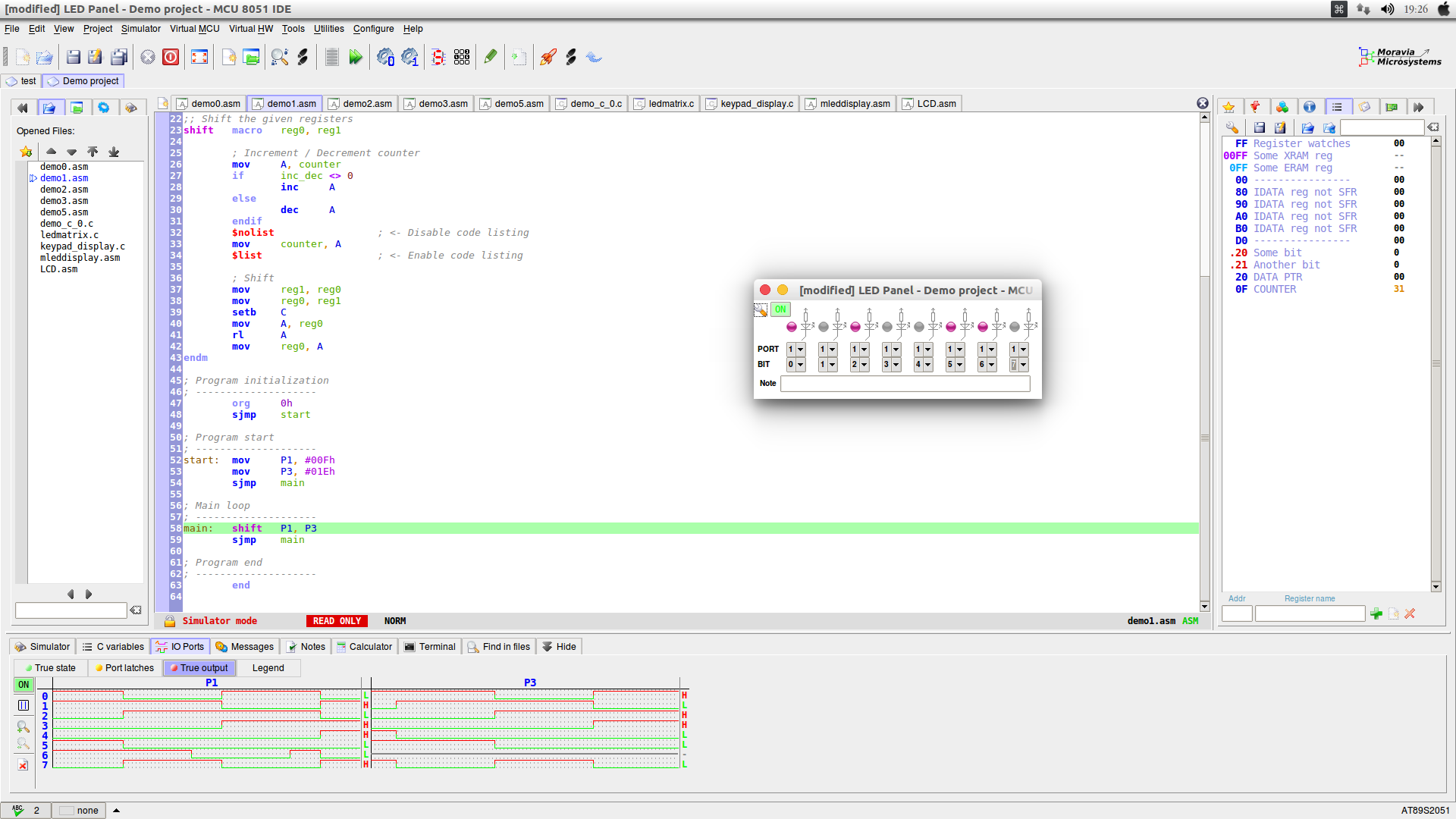Open the red pushpin breakpoints tab
The width and height of the screenshot is (1456, 819).
click(1256, 107)
